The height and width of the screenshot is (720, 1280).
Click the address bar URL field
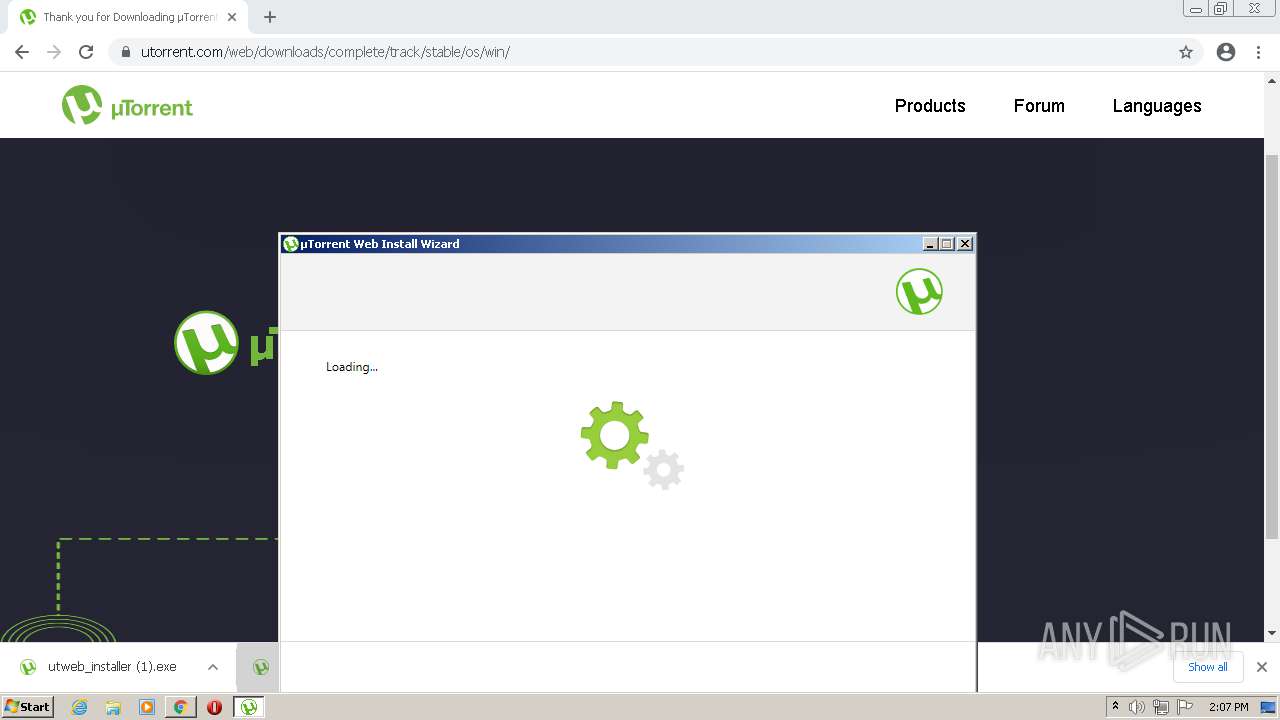(640, 52)
